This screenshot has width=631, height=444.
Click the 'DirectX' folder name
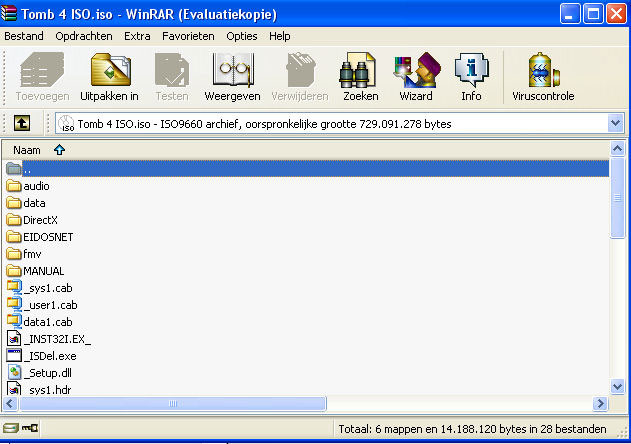coord(40,220)
